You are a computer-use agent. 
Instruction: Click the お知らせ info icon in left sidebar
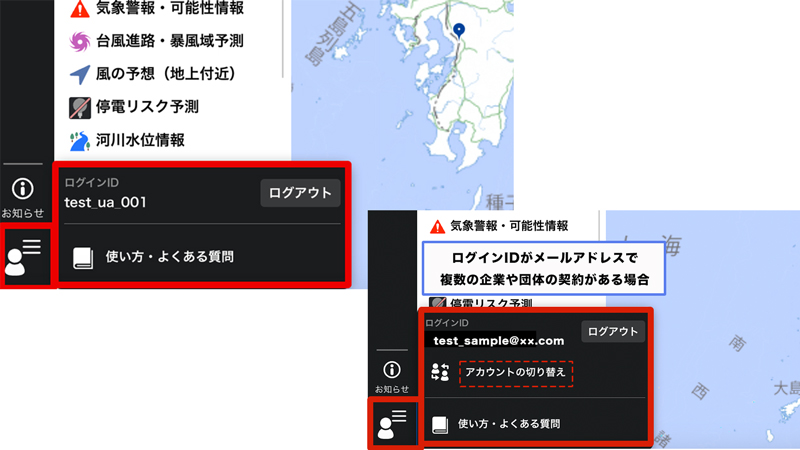pyautogui.click(x=22, y=189)
